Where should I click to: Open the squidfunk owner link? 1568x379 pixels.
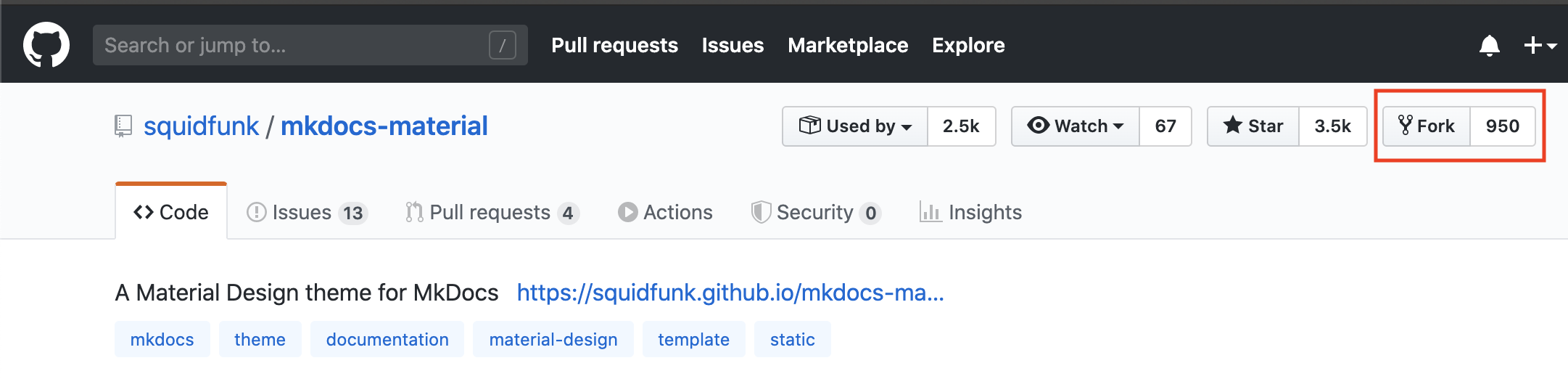point(201,126)
